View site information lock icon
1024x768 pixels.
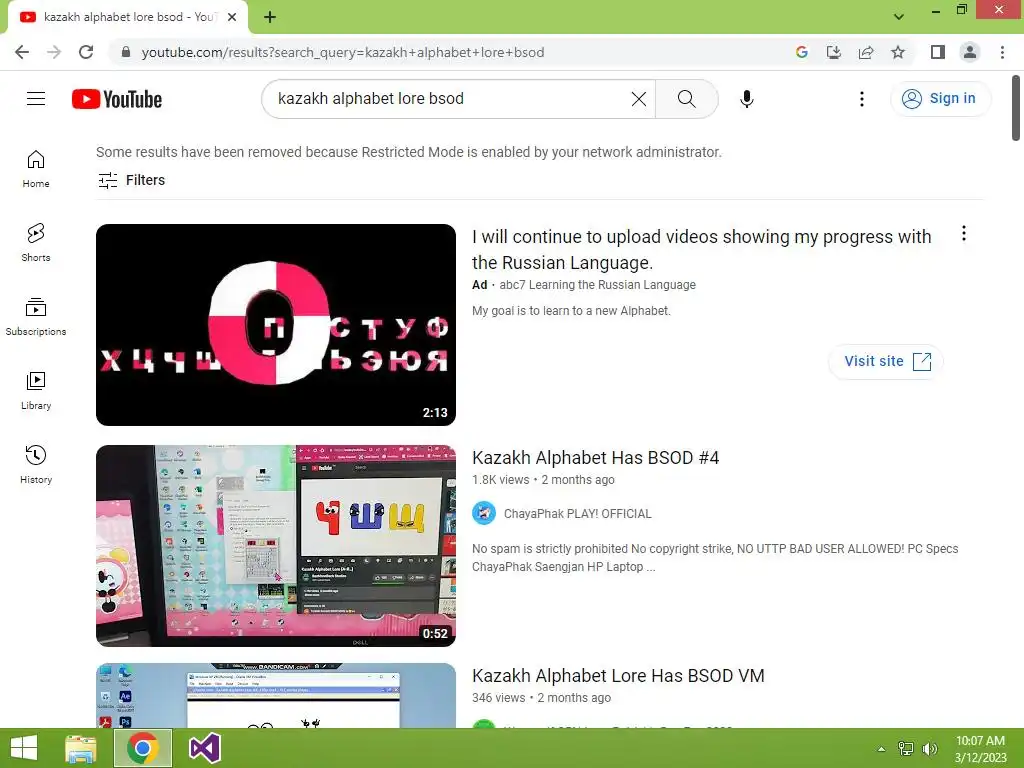click(126, 52)
